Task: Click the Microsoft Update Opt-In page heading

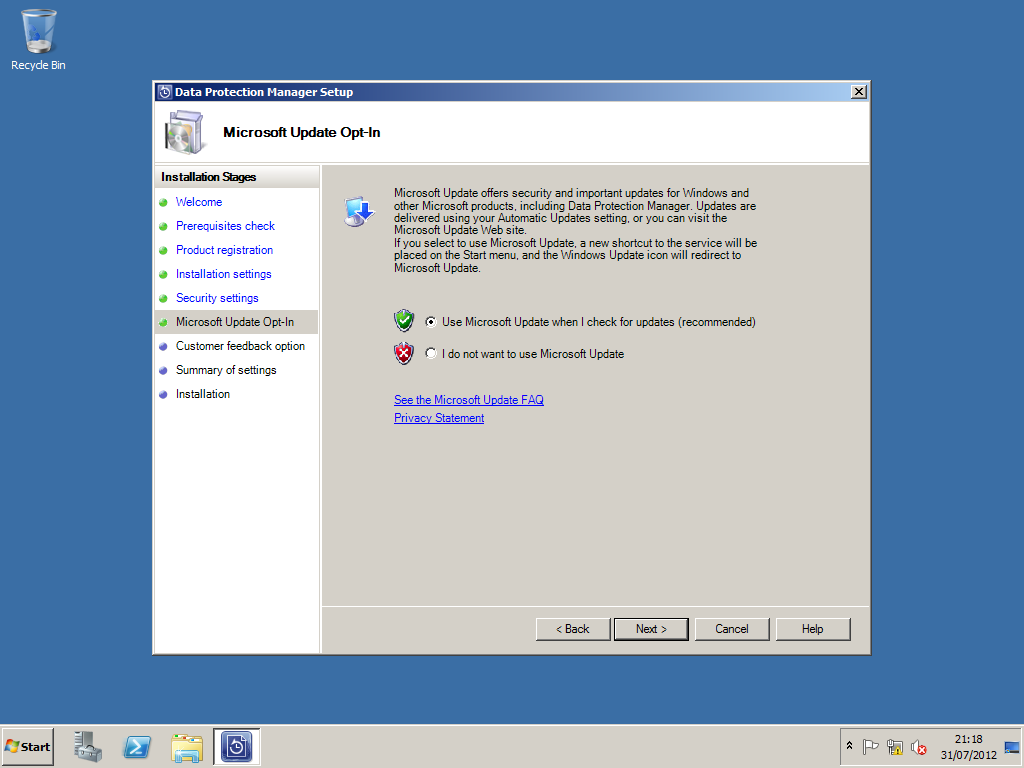Action: [302, 133]
